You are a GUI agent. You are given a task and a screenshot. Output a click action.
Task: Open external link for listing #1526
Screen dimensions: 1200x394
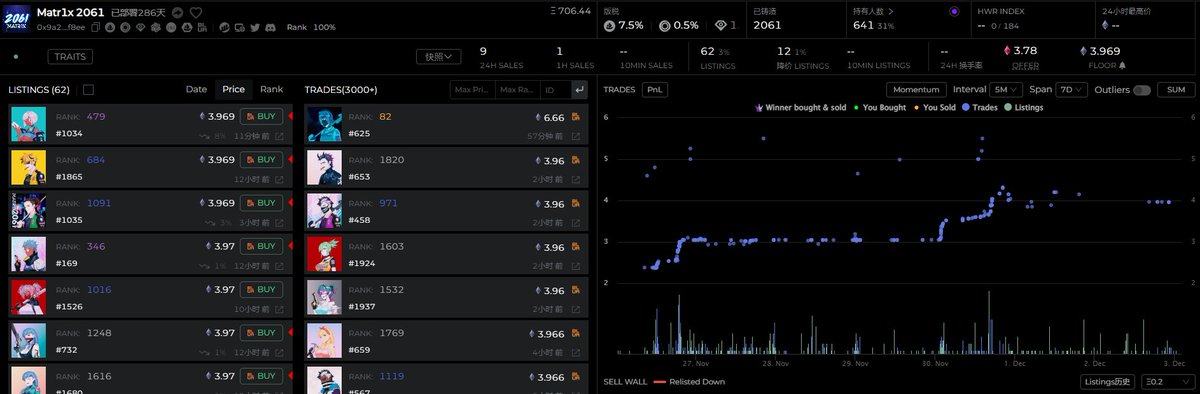(x=279, y=309)
